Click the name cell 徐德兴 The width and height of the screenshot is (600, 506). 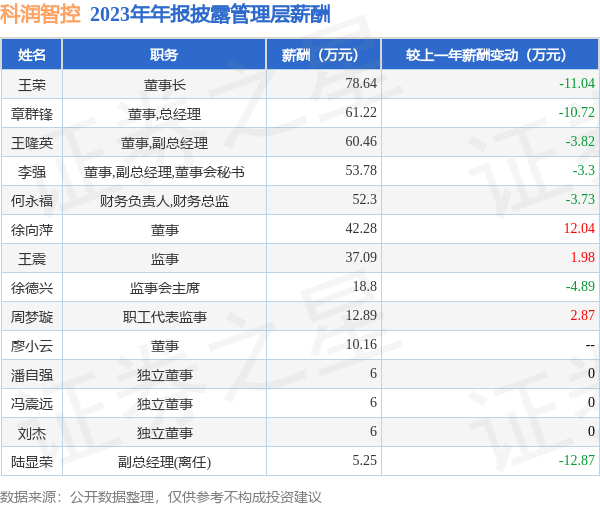(x=32, y=288)
